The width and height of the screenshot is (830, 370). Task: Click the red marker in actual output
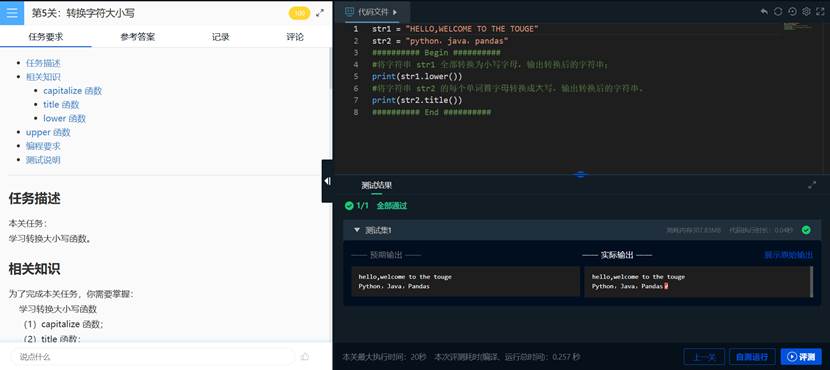666,286
